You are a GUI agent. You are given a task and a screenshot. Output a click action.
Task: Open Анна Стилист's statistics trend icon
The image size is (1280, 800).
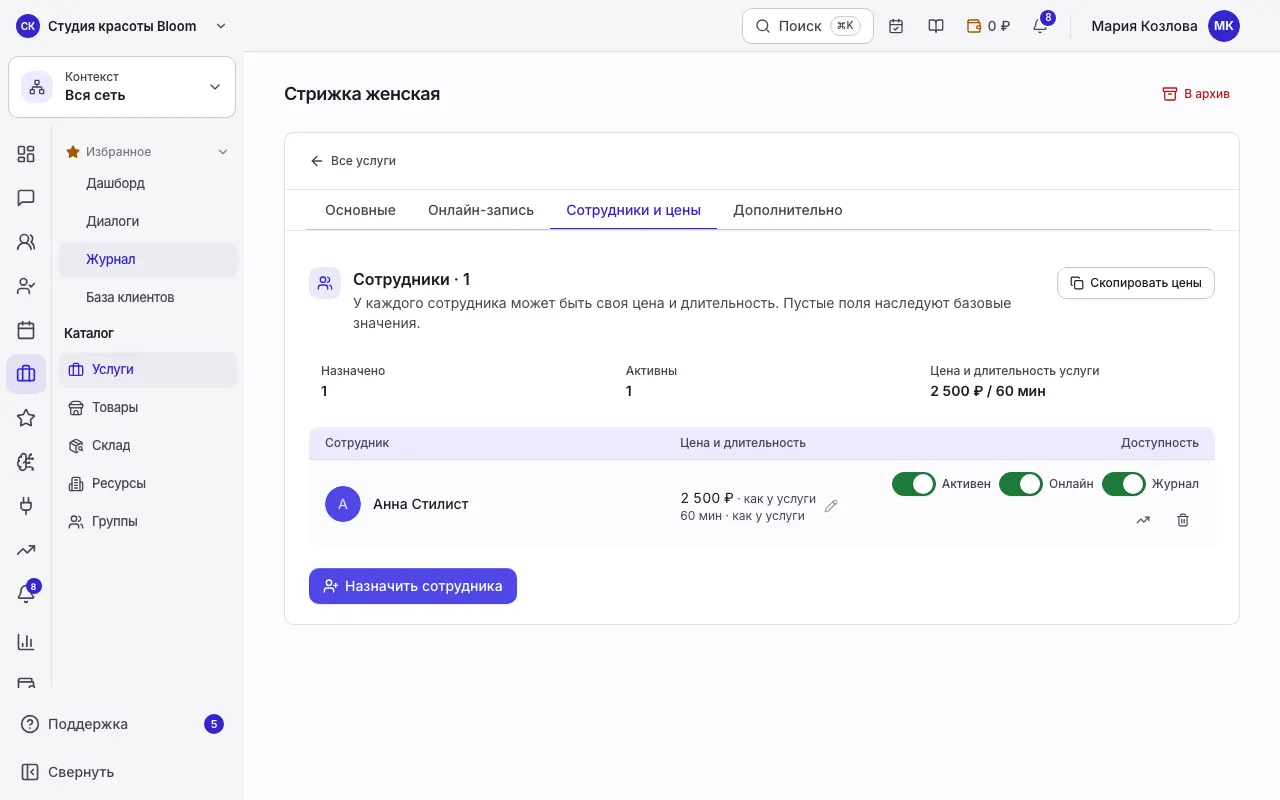coord(1143,520)
